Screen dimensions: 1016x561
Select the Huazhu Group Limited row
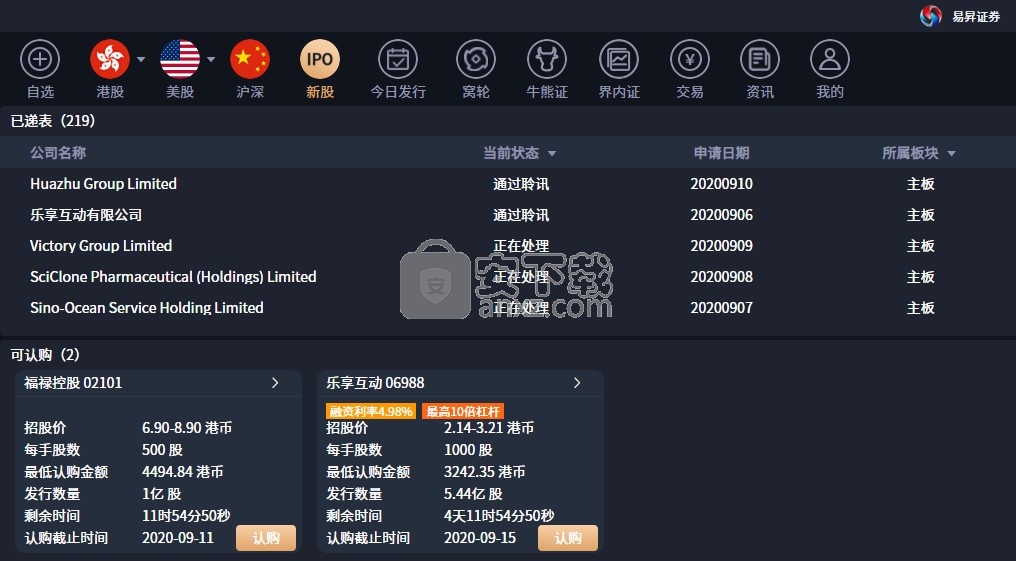point(508,184)
